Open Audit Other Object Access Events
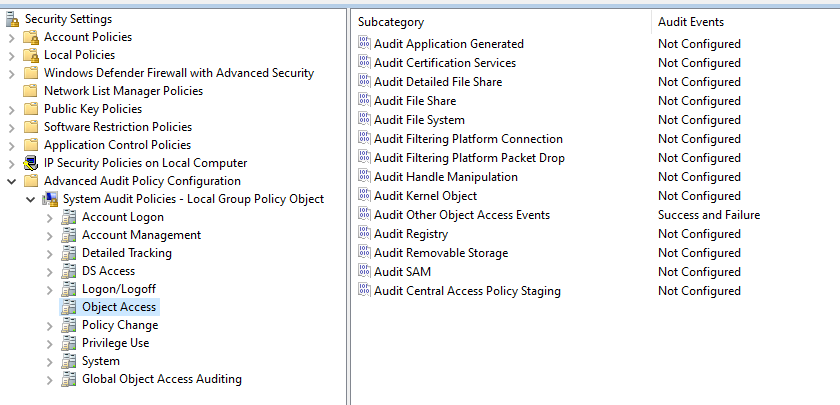This screenshot has height=405, width=840. [461, 215]
